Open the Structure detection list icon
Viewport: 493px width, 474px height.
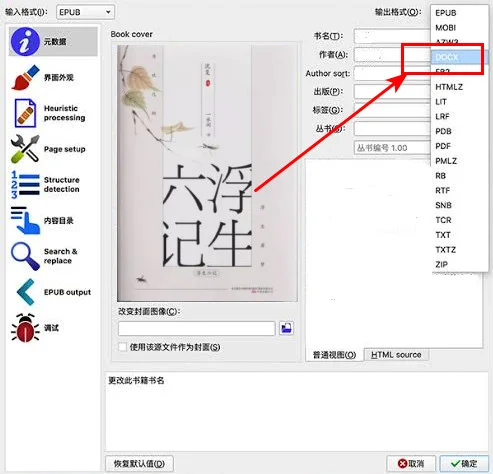pos(25,185)
